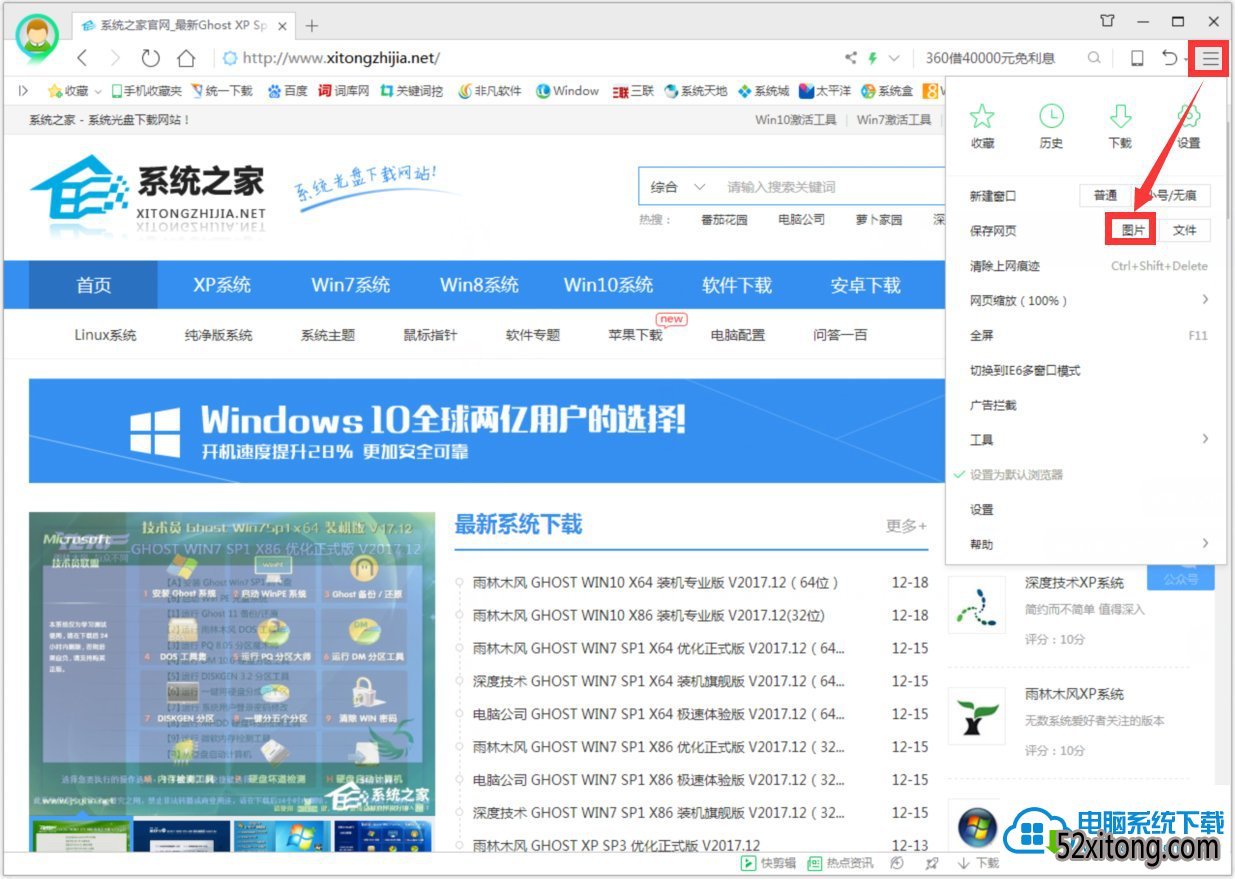
Task: Open the skin (shirt) icon in title bar
Action: 1107,20
